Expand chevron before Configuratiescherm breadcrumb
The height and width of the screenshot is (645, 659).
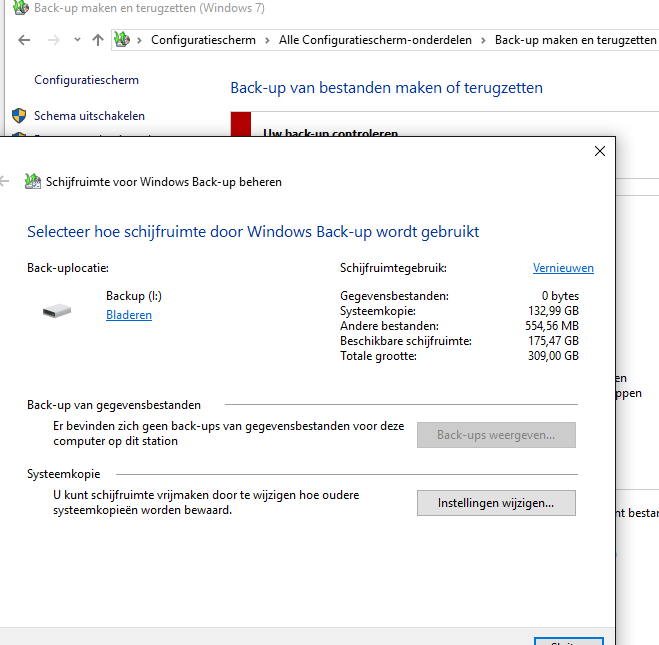coord(139,40)
